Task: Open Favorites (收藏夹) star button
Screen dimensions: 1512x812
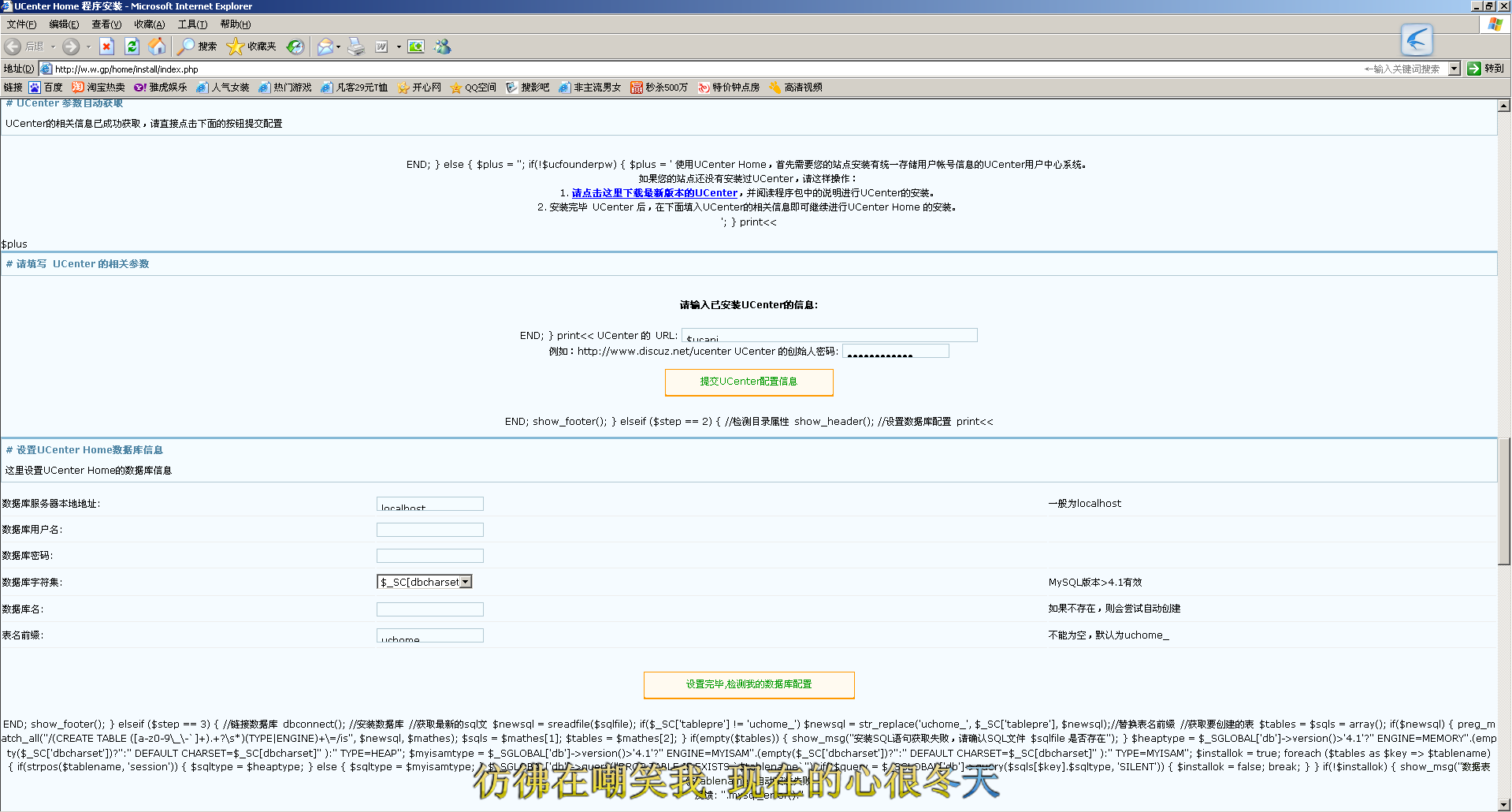Action: (251, 47)
